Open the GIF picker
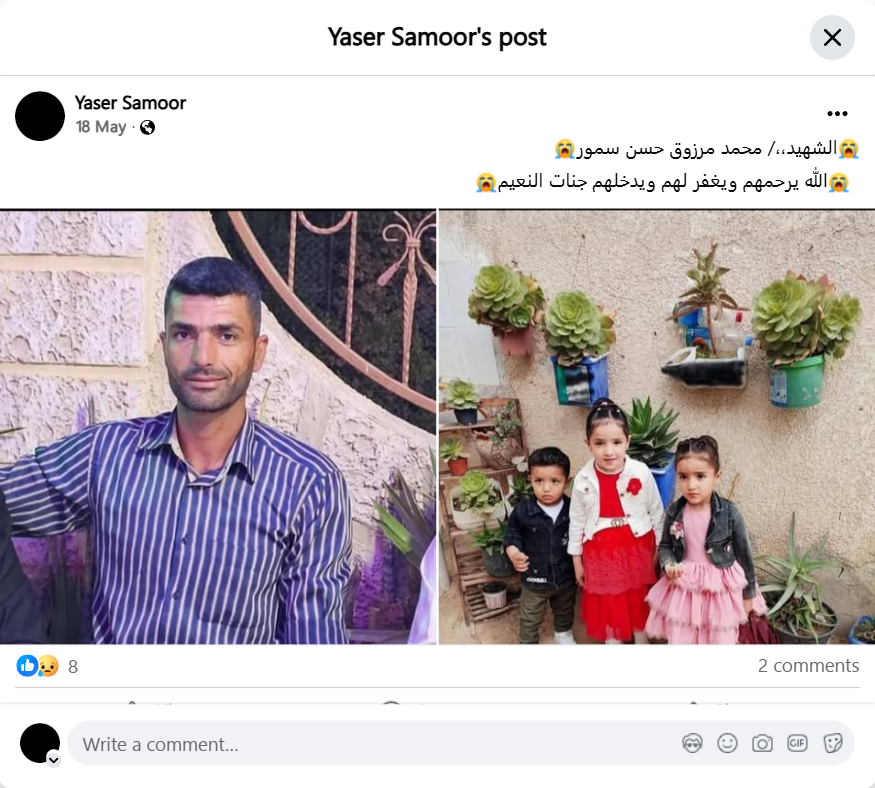875x788 pixels. coord(797,743)
